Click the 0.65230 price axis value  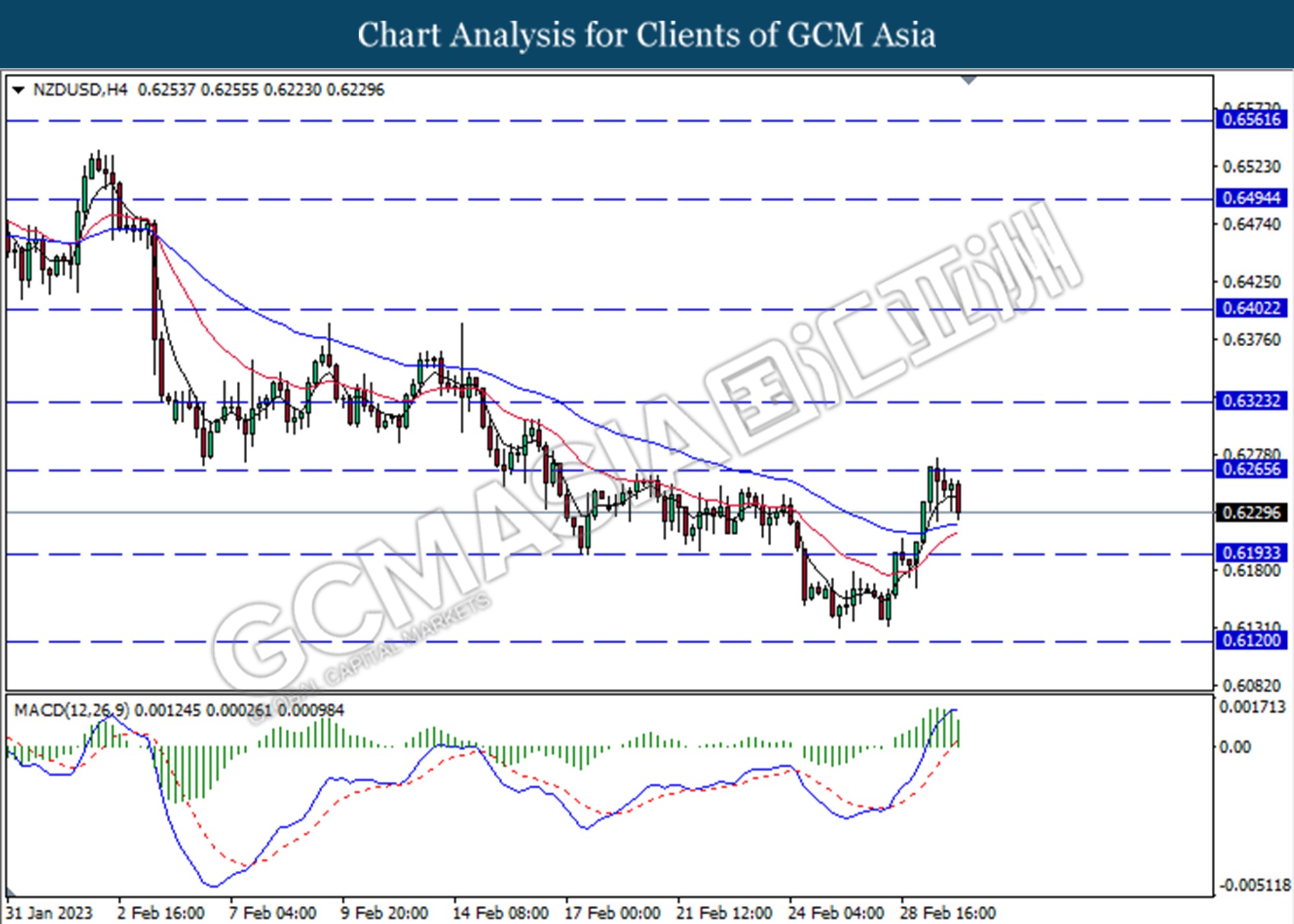[1251, 167]
